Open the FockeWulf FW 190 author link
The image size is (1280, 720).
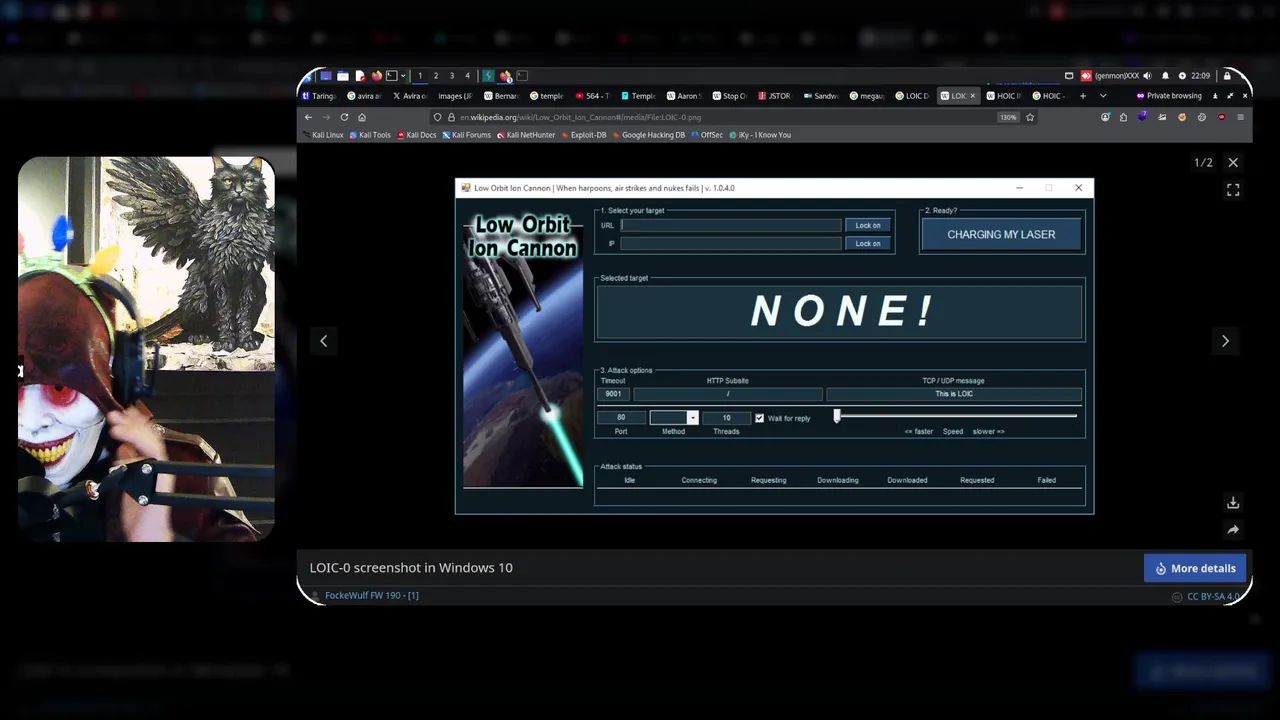pos(372,595)
